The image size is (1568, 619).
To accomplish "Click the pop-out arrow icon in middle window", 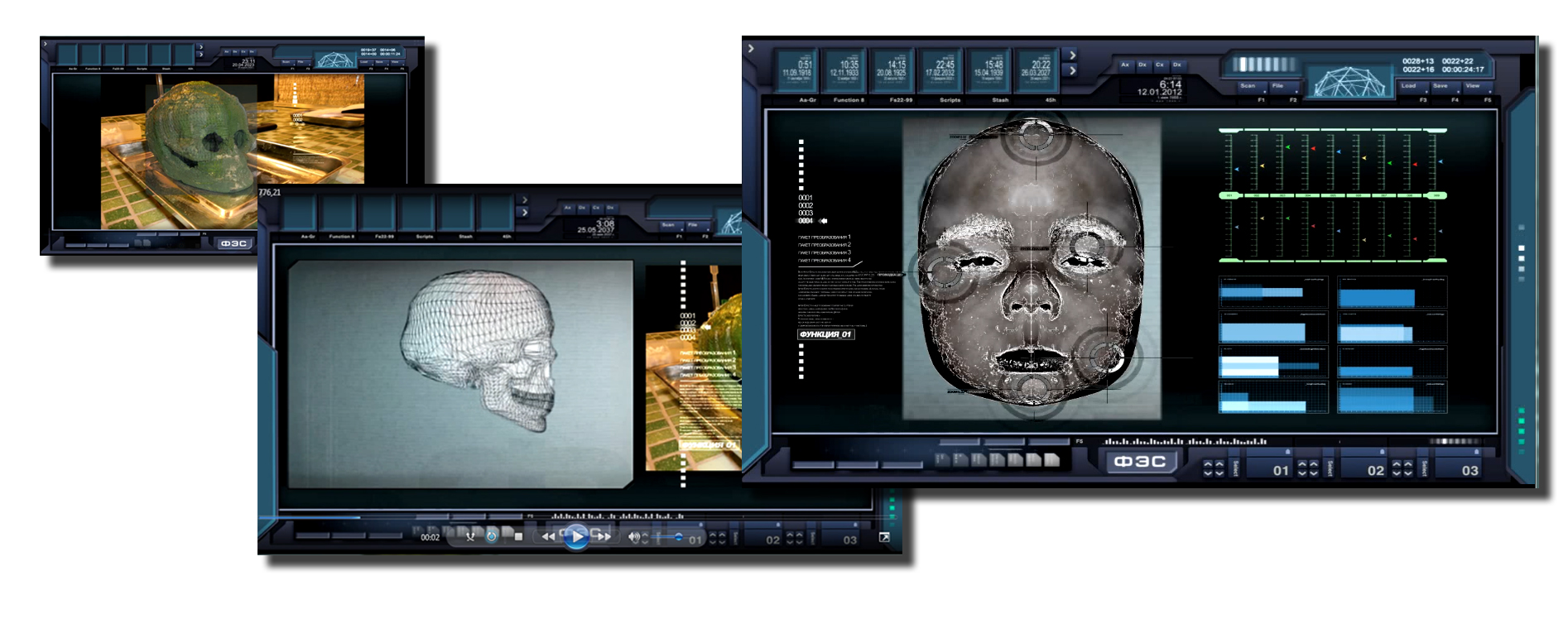I will tap(884, 538).
